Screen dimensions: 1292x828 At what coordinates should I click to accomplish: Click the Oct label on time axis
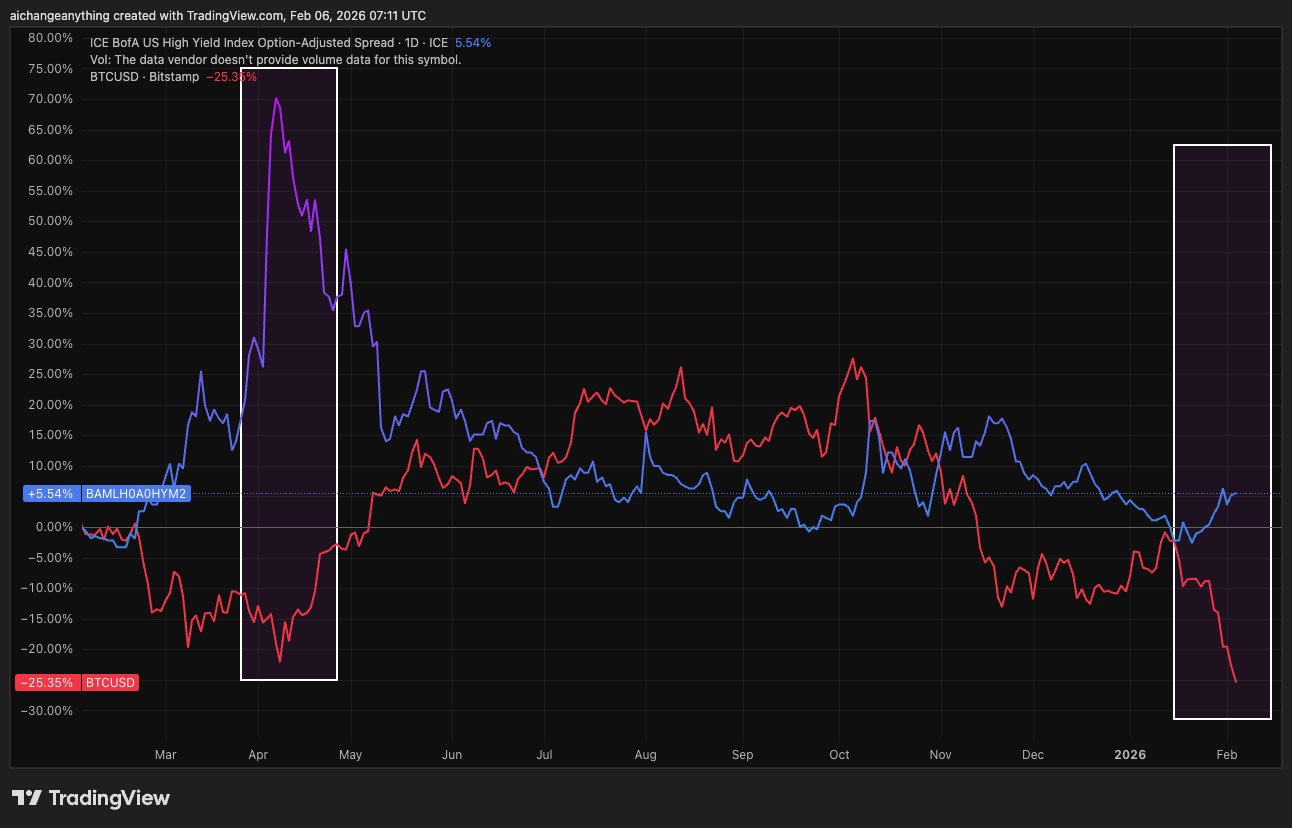(x=839, y=754)
